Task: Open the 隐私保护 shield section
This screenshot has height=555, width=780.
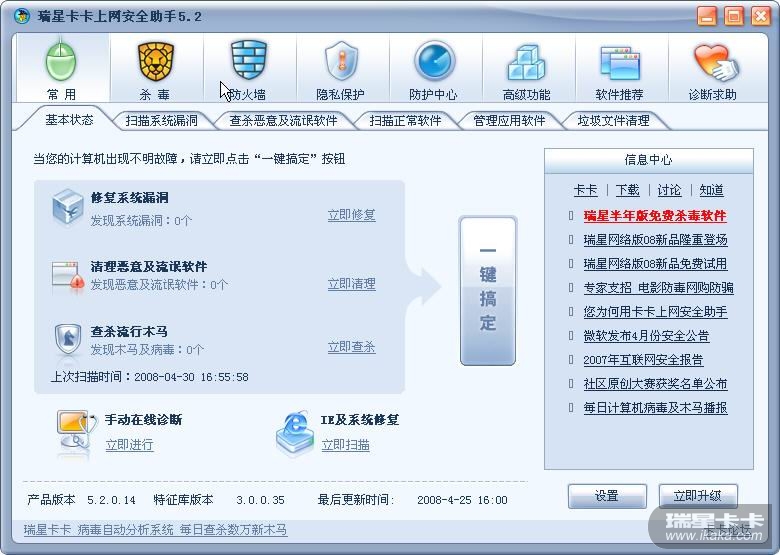Action: pyautogui.click(x=341, y=69)
